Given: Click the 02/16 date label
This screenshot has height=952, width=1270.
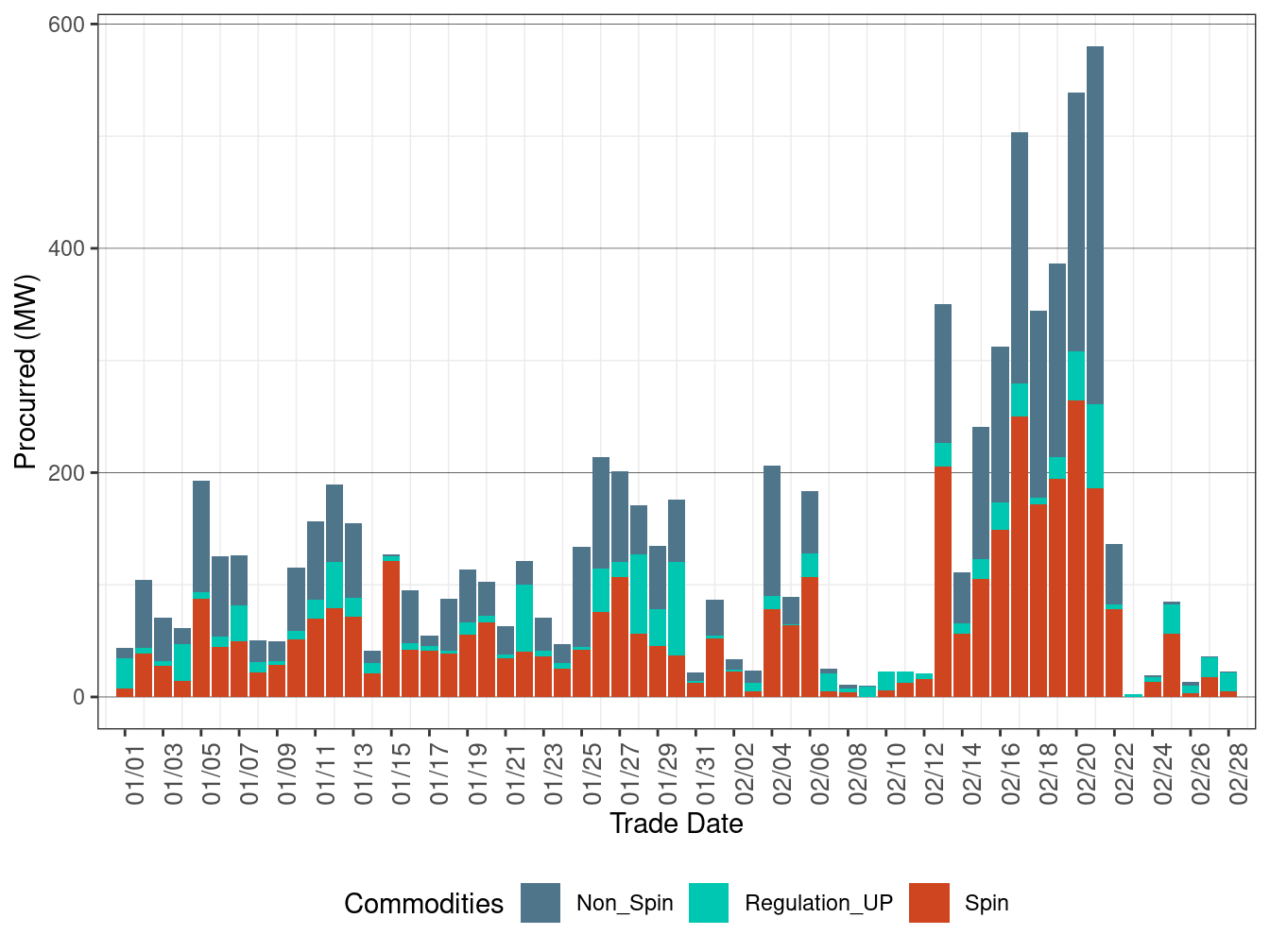Looking at the screenshot, I should coord(1011,774).
